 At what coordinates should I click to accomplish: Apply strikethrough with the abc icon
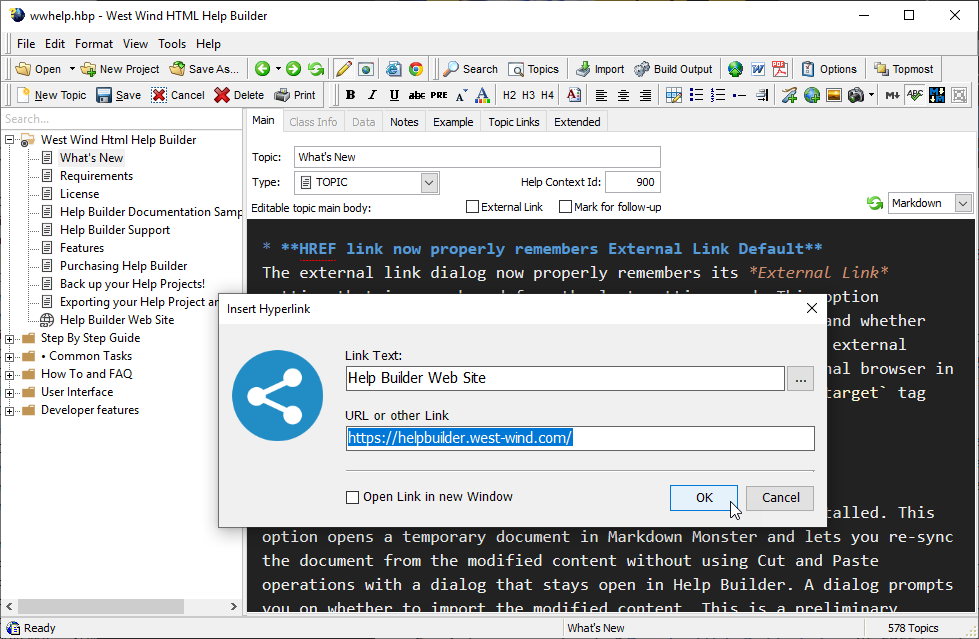[x=416, y=95]
